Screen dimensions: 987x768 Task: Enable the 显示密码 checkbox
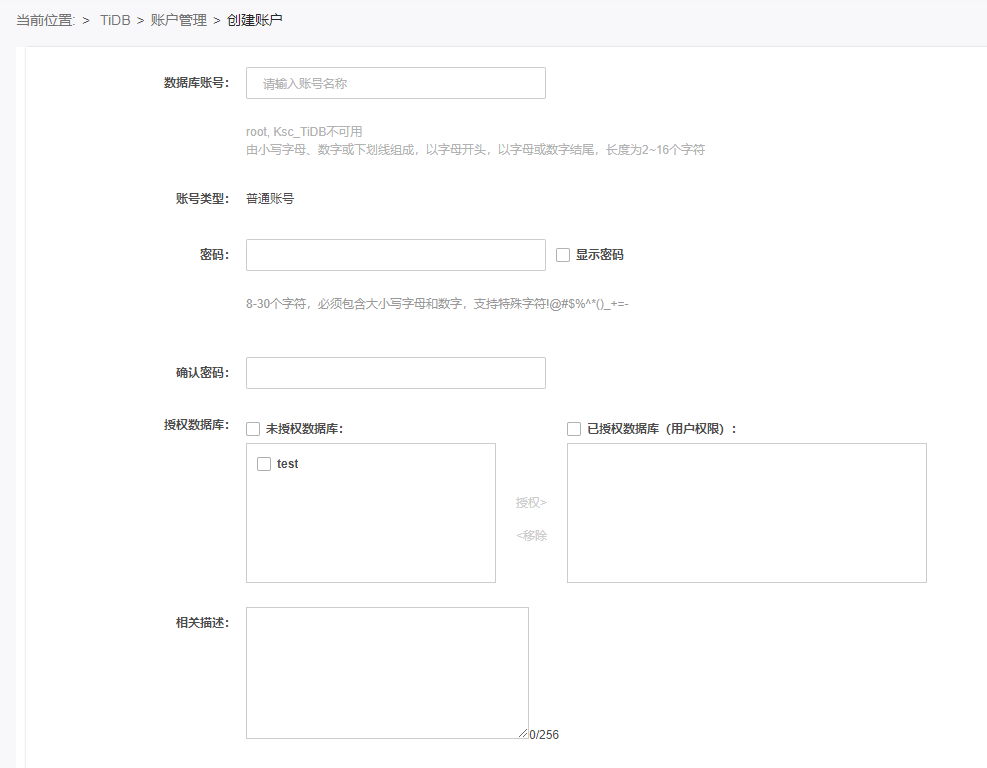point(563,255)
